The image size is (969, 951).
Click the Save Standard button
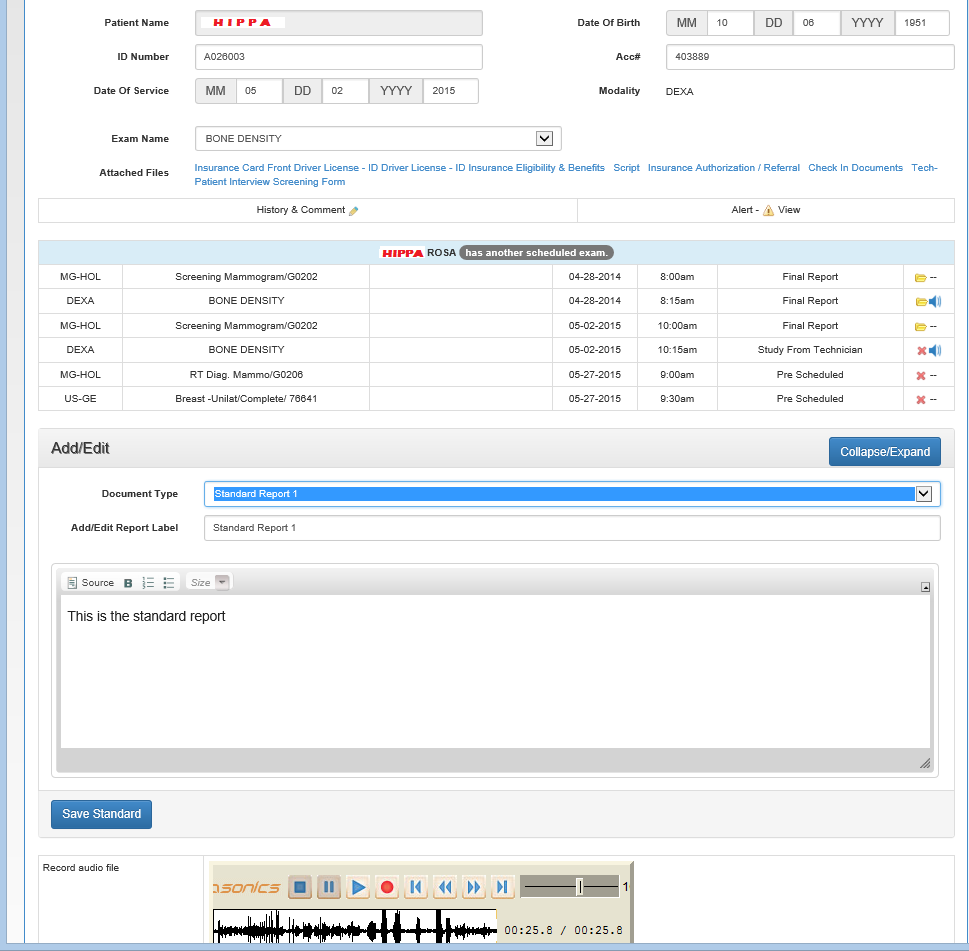tap(101, 814)
